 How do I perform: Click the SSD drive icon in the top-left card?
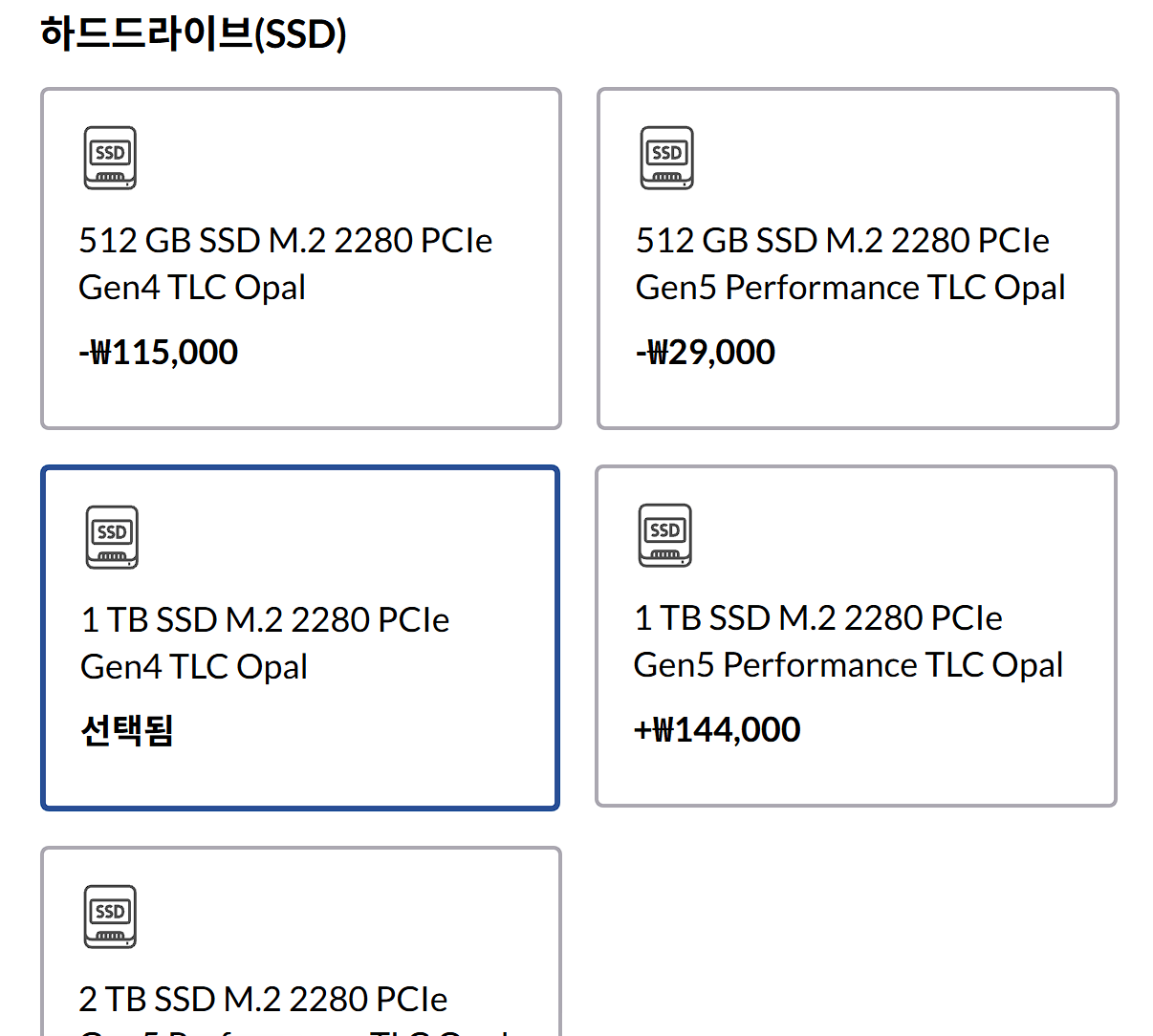[110, 157]
